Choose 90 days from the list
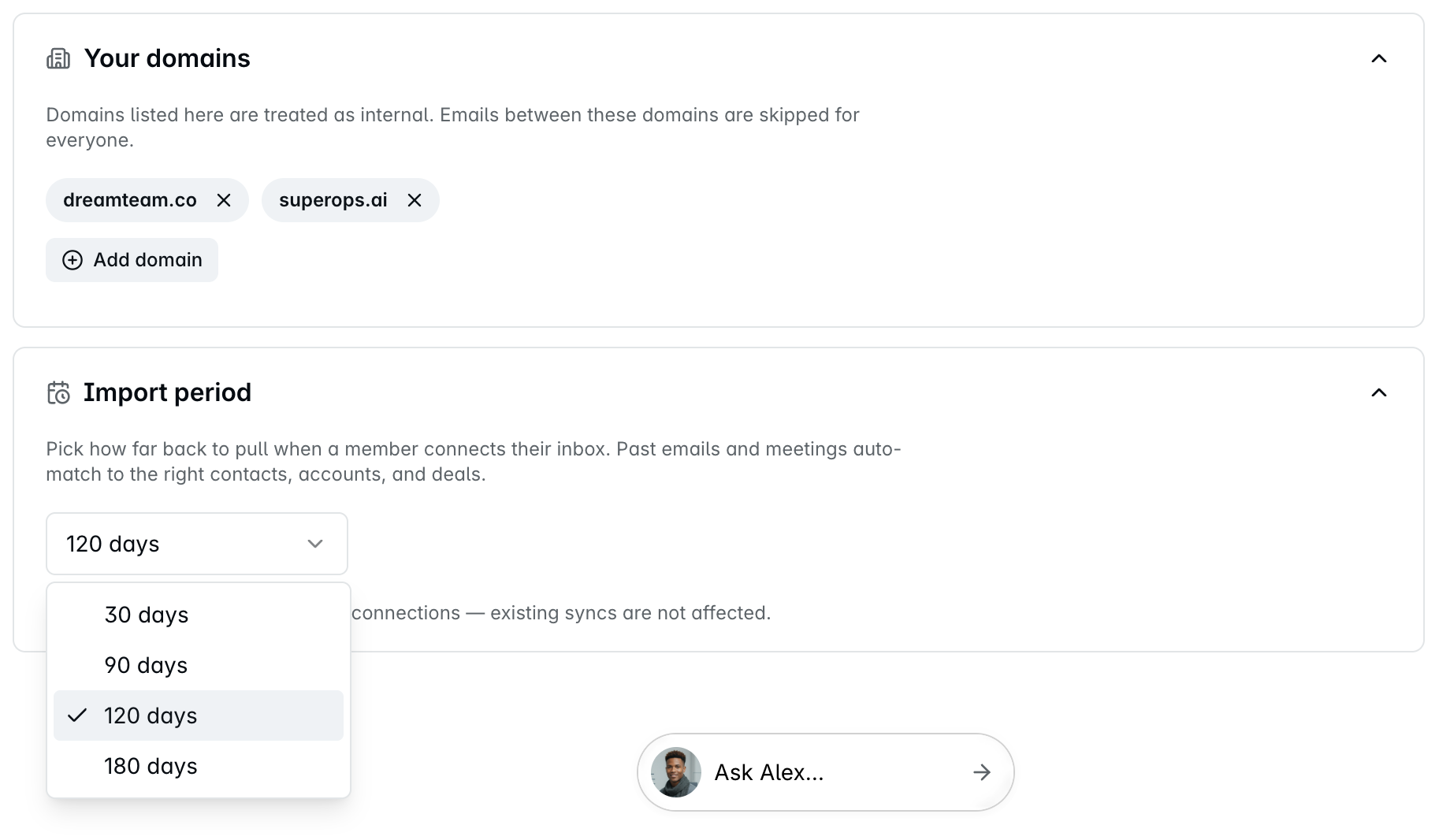The image size is (1439, 840). pos(199,665)
